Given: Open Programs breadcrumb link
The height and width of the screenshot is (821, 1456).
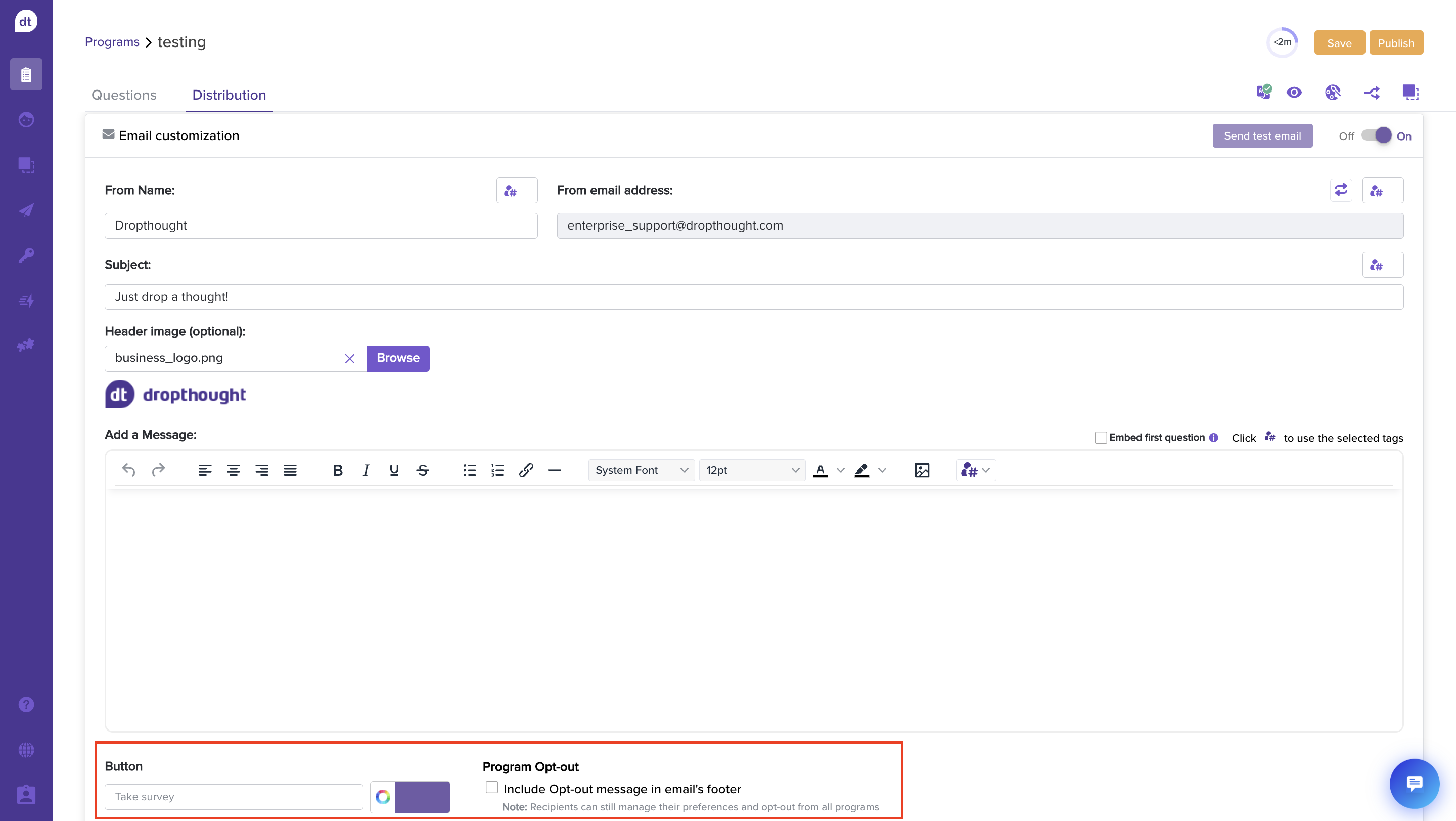Looking at the screenshot, I should (112, 42).
